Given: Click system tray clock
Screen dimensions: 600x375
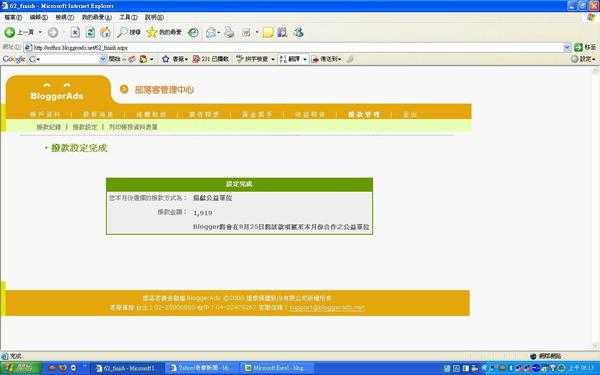Looking at the screenshot, I should (582, 368).
